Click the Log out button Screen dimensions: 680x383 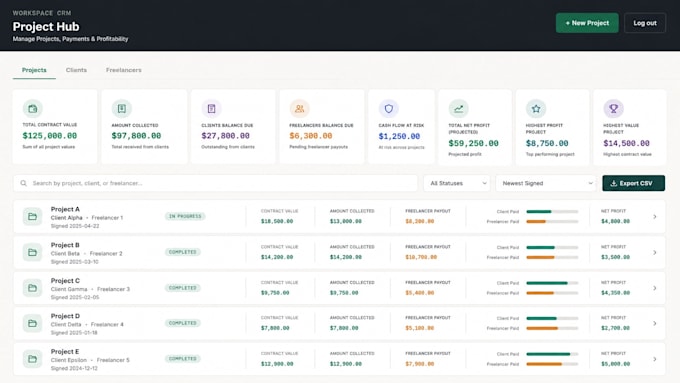tap(645, 23)
